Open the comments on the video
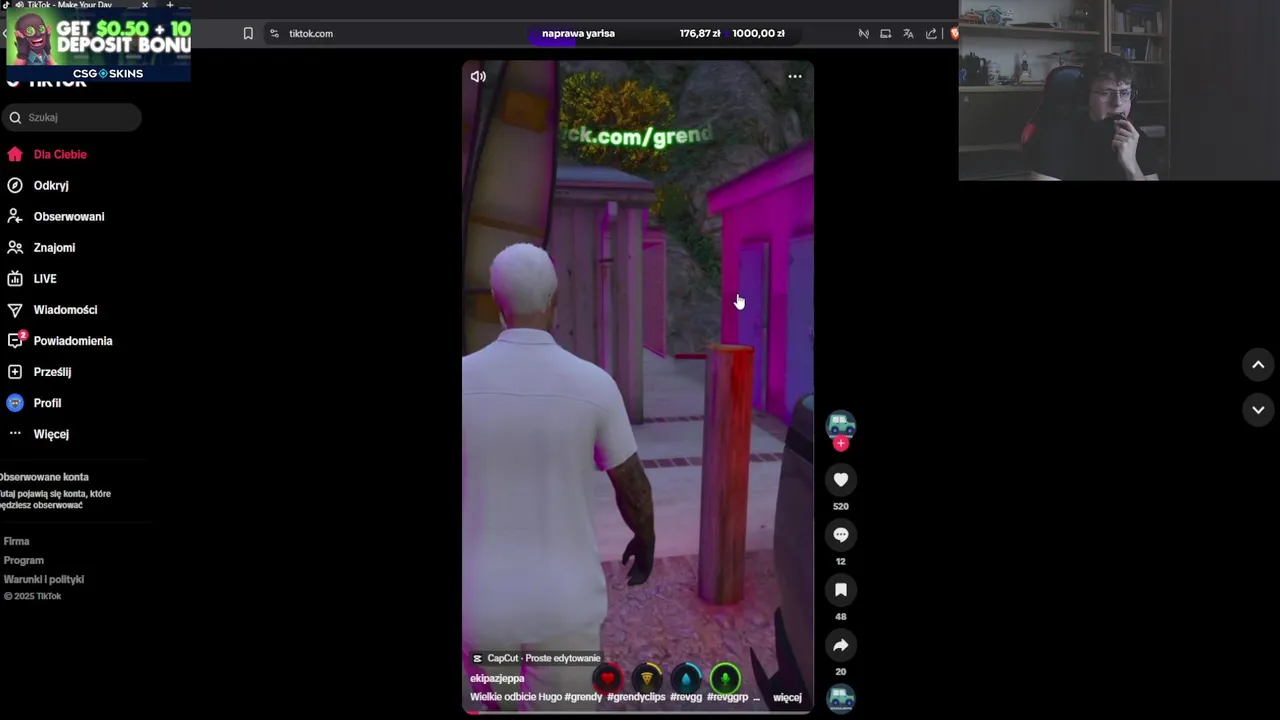This screenshot has height=720, width=1280. [x=841, y=535]
